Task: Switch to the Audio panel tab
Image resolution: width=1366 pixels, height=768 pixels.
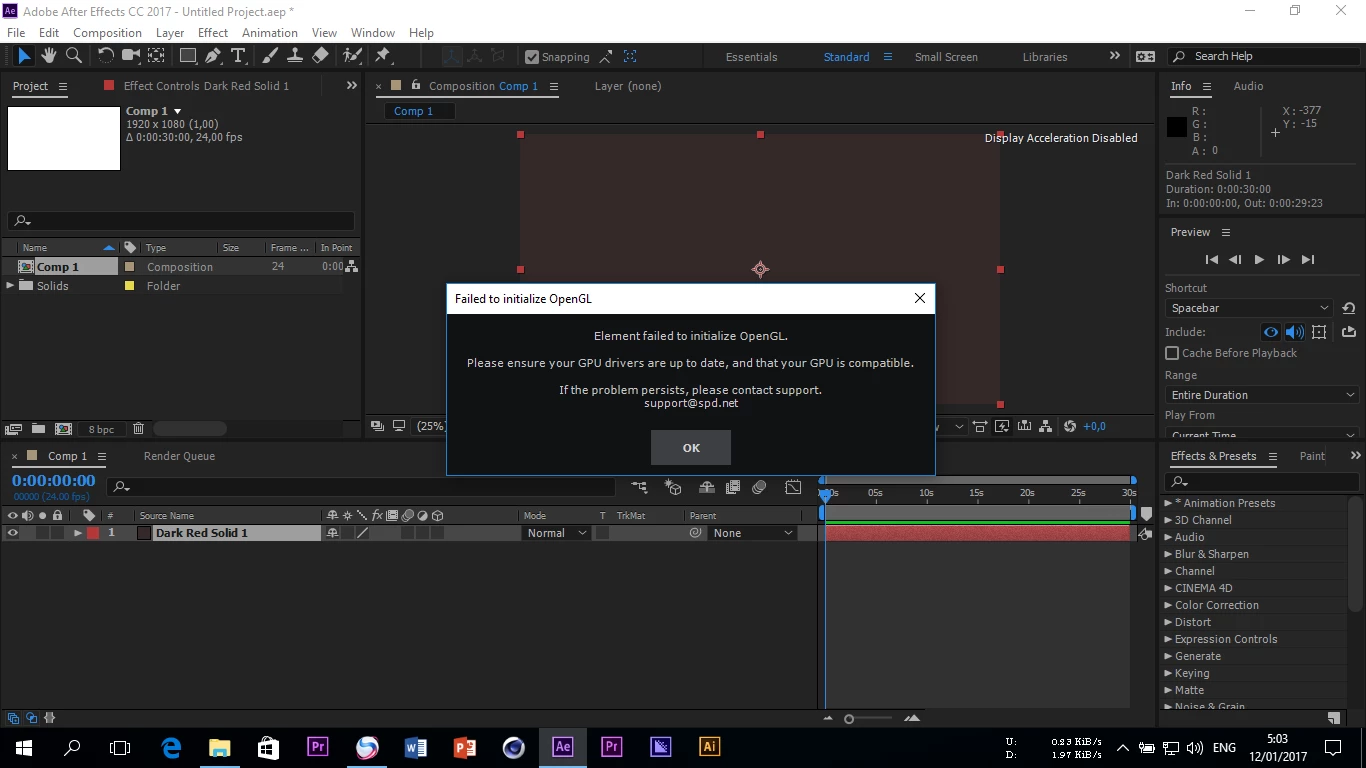Action: coord(1248,86)
